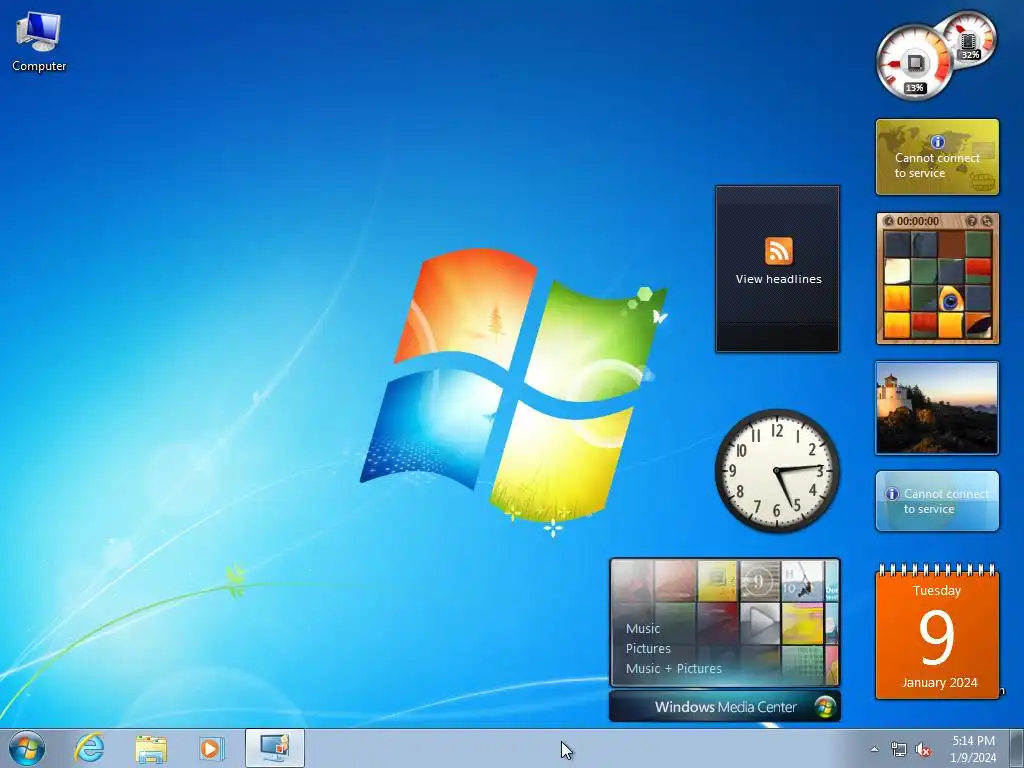Image resolution: width=1024 pixels, height=768 pixels.
Task: Launch Internet Explorer from the taskbar
Action: (x=89, y=748)
